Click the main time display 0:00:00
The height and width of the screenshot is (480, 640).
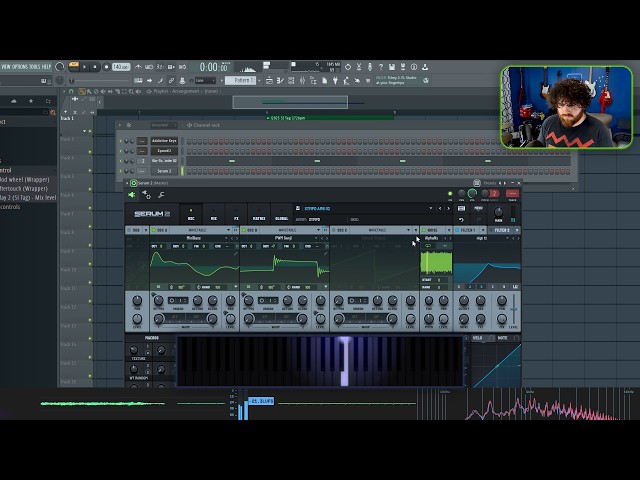tap(214, 67)
